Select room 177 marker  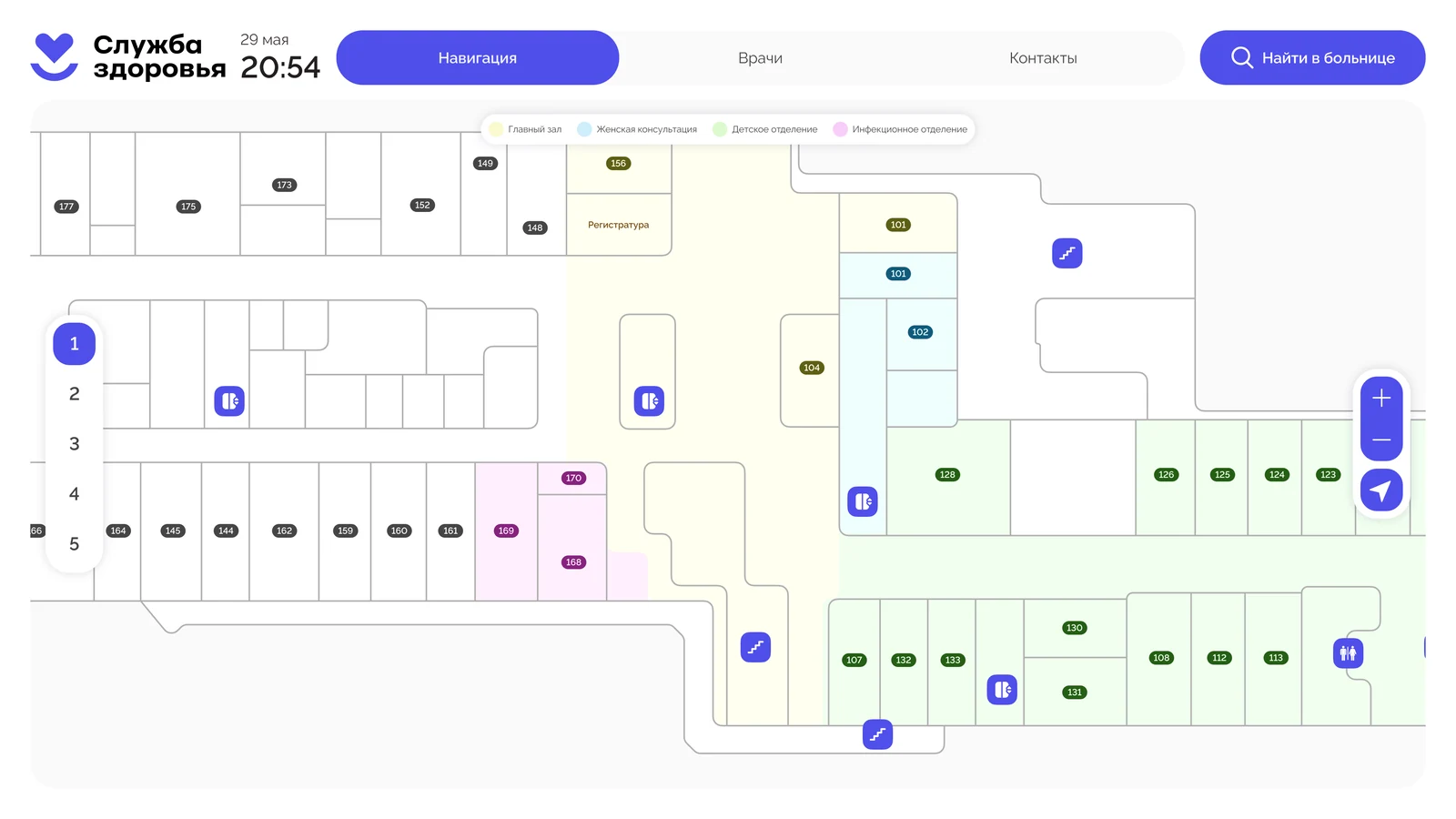(66, 207)
